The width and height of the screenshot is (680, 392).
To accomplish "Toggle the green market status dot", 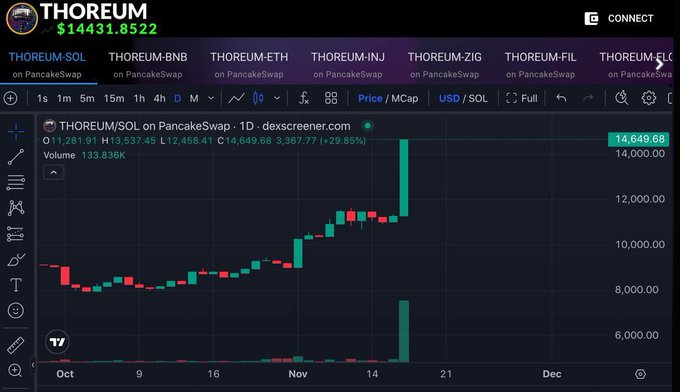I will (x=368, y=126).
